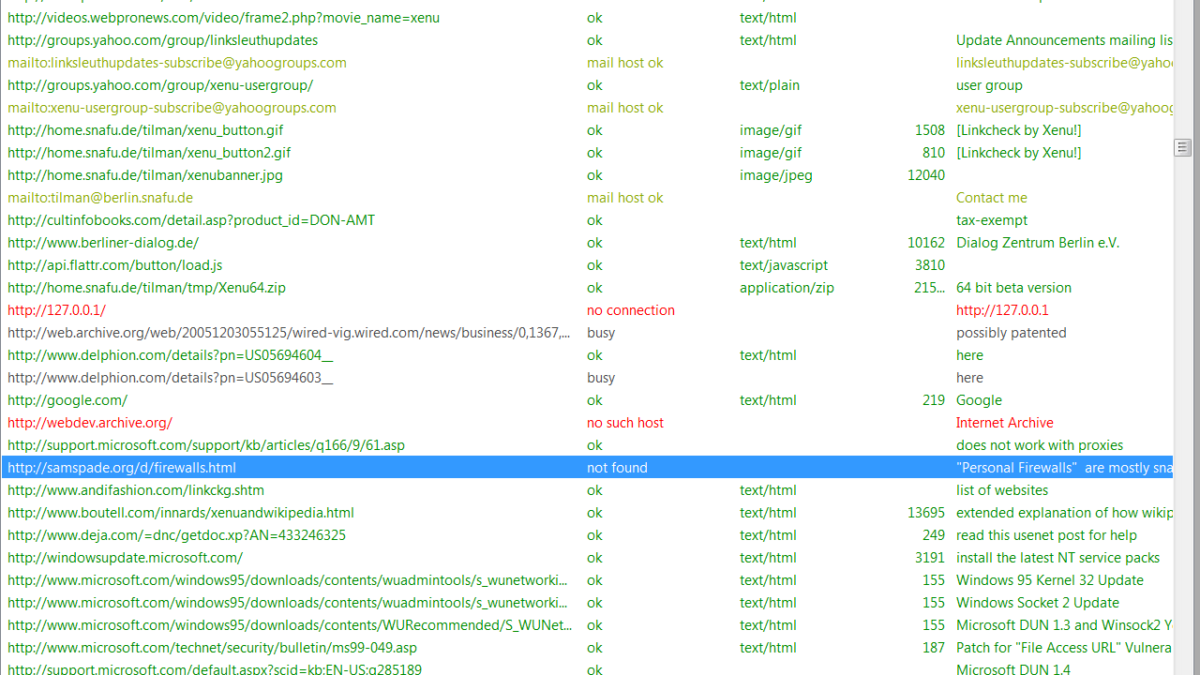Select the groups.yahoo.com xenu-usergroup URL

160,85
